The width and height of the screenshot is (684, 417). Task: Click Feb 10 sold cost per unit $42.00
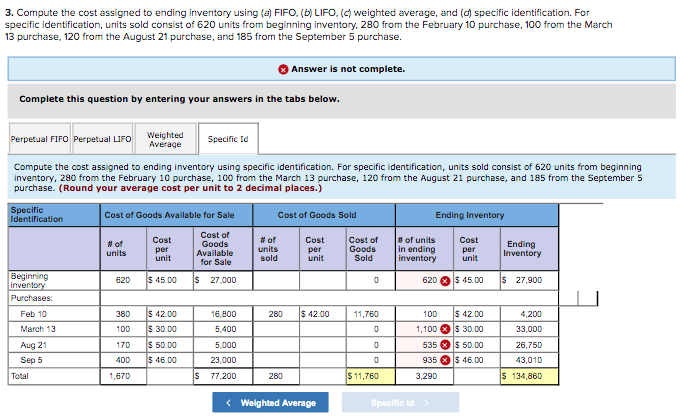(x=323, y=314)
